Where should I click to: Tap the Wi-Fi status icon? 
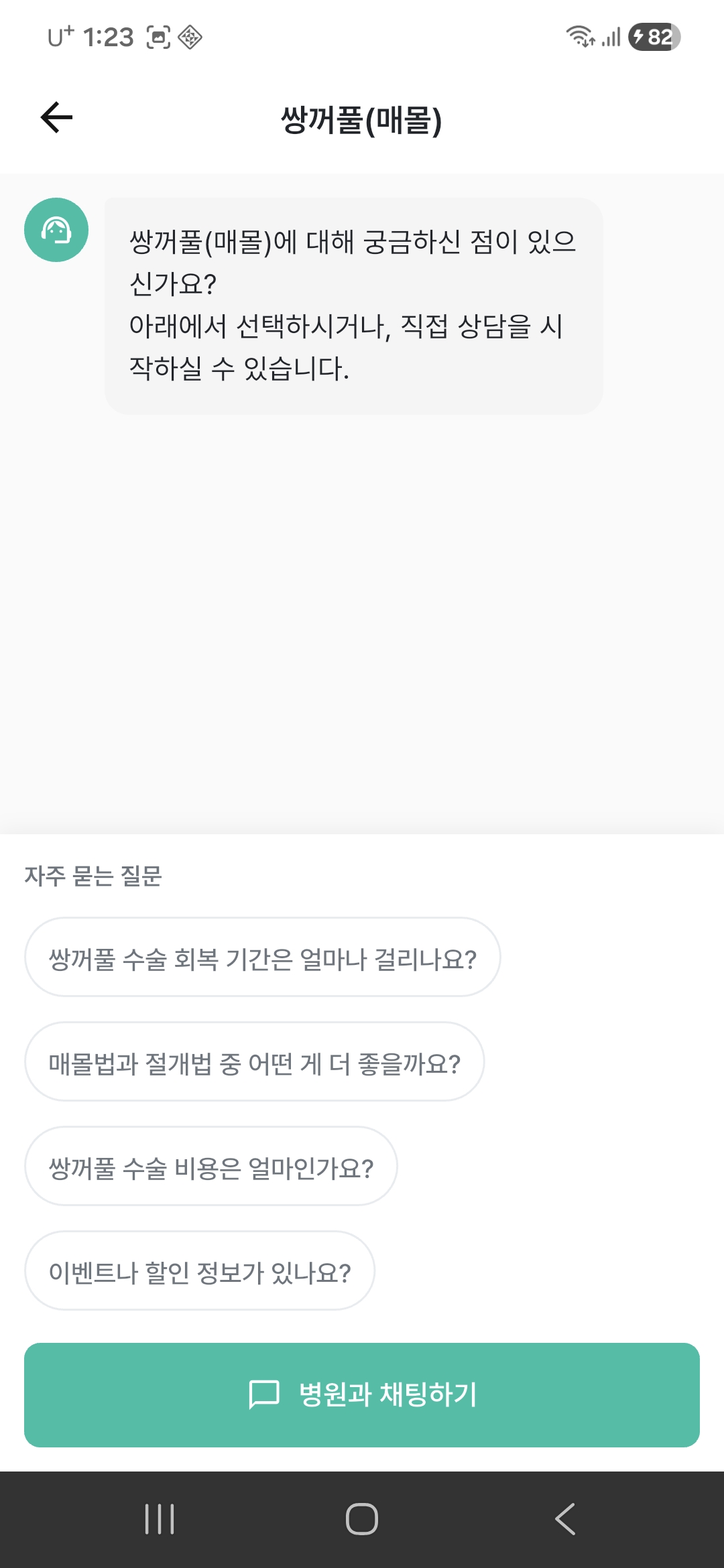(x=580, y=36)
